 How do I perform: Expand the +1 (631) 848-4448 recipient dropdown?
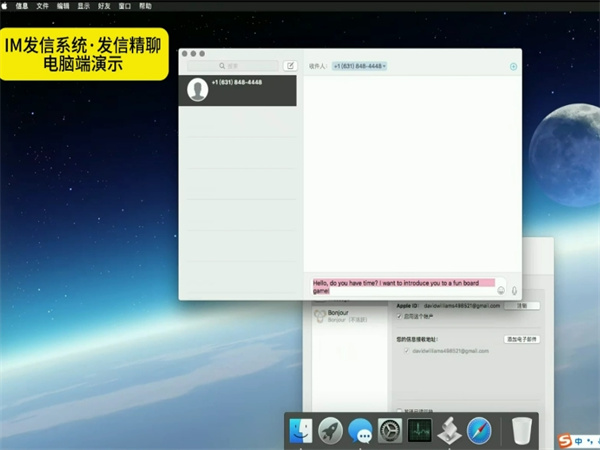point(360,66)
